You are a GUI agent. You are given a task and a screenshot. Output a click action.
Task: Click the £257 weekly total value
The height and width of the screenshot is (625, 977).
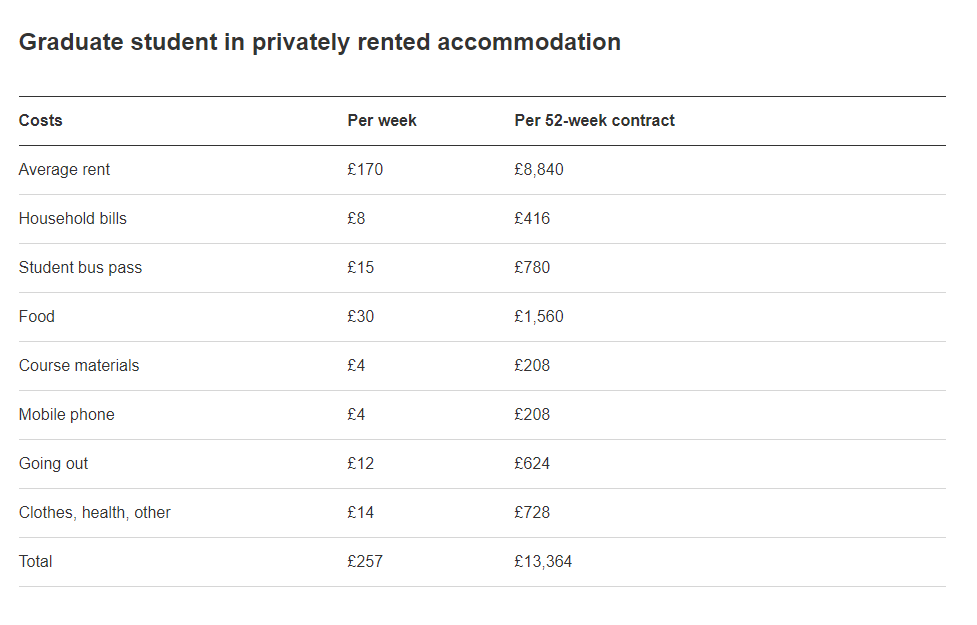[365, 562]
